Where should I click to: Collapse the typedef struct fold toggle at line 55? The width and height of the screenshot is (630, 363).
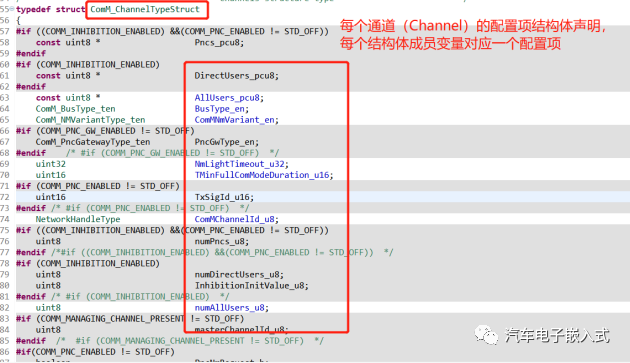tap(12, 9)
